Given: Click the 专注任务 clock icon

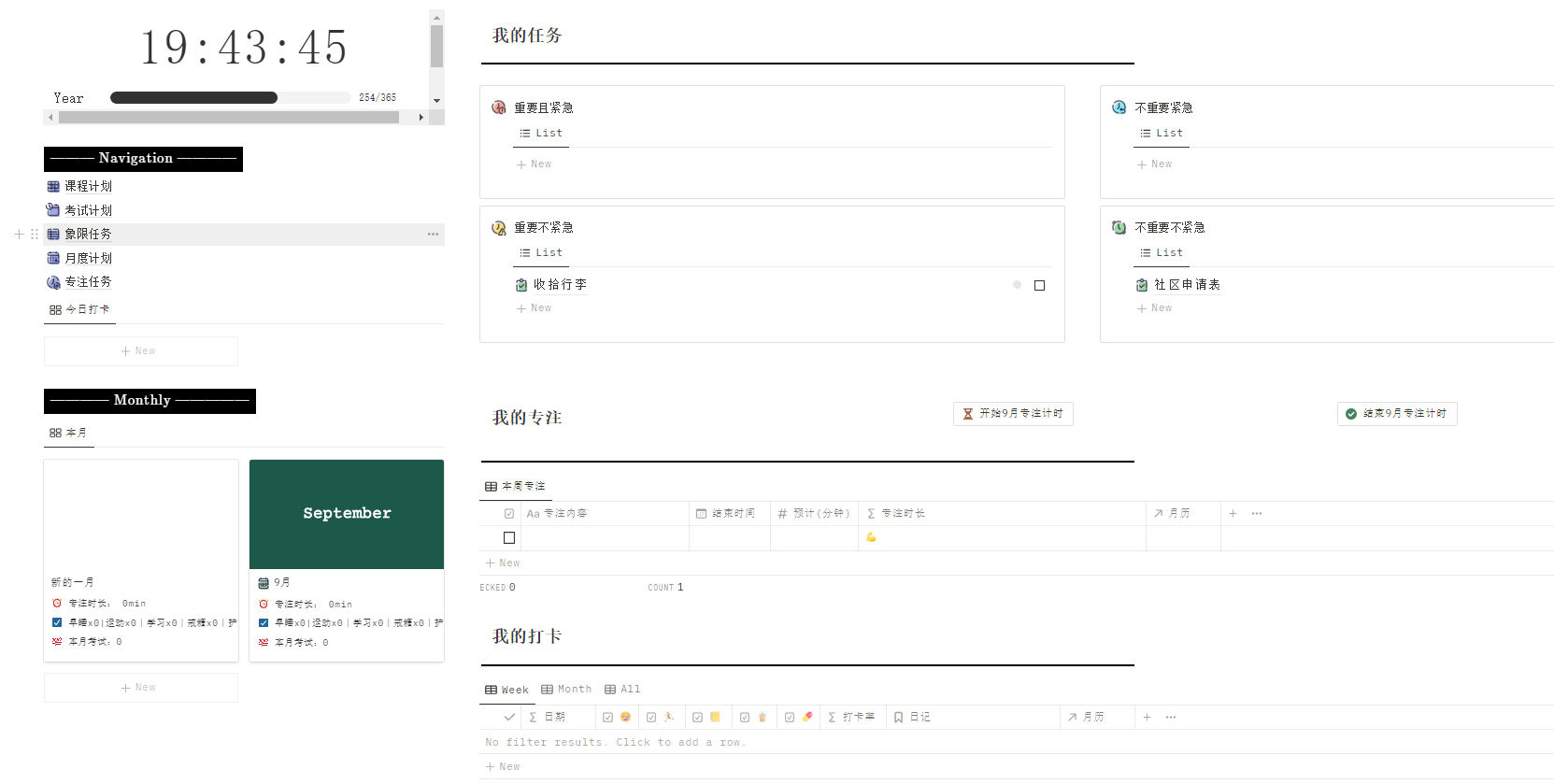Looking at the screenshot, I should 53,282.
